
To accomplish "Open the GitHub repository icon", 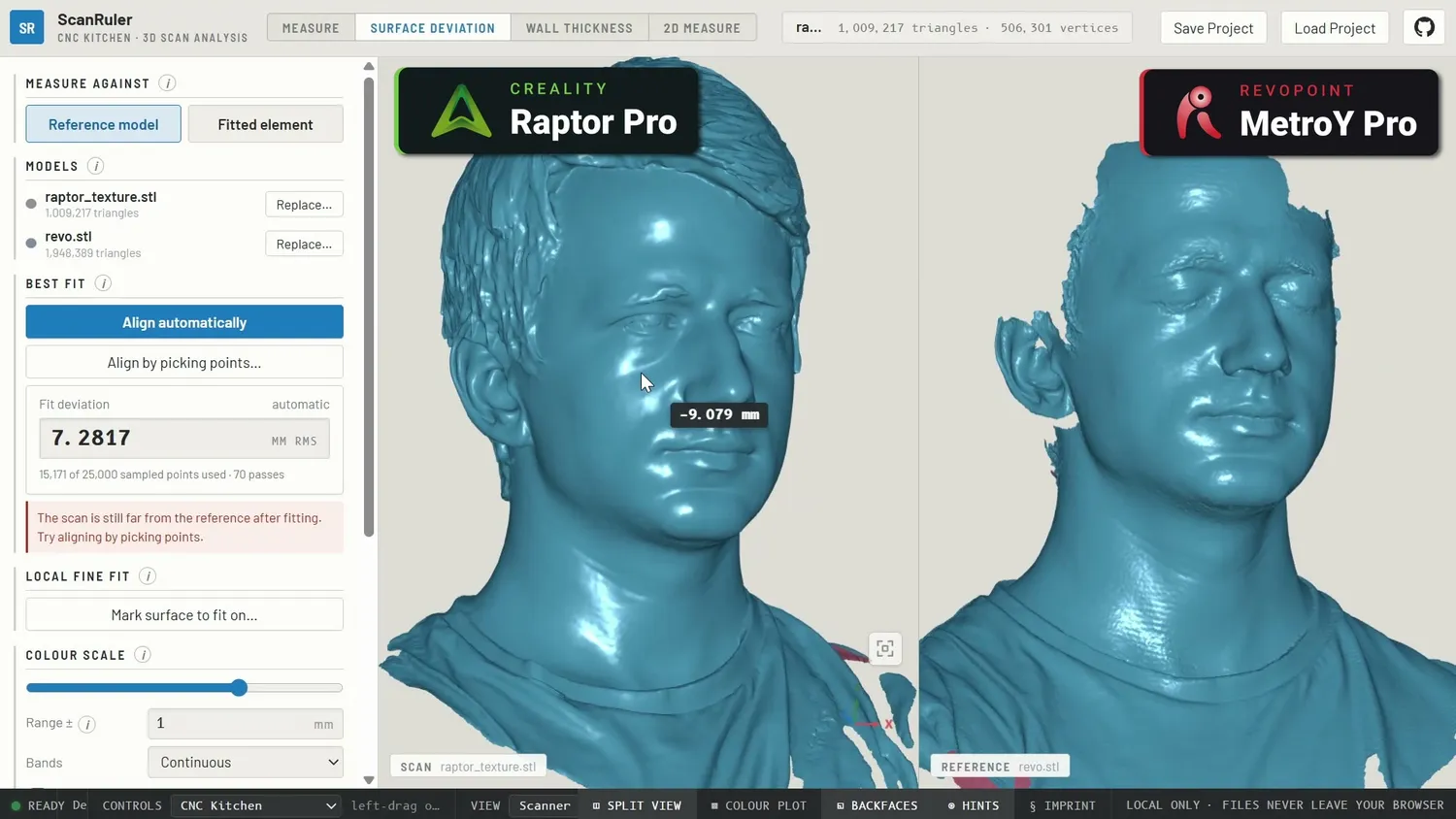I will [x=1424, y=28].
